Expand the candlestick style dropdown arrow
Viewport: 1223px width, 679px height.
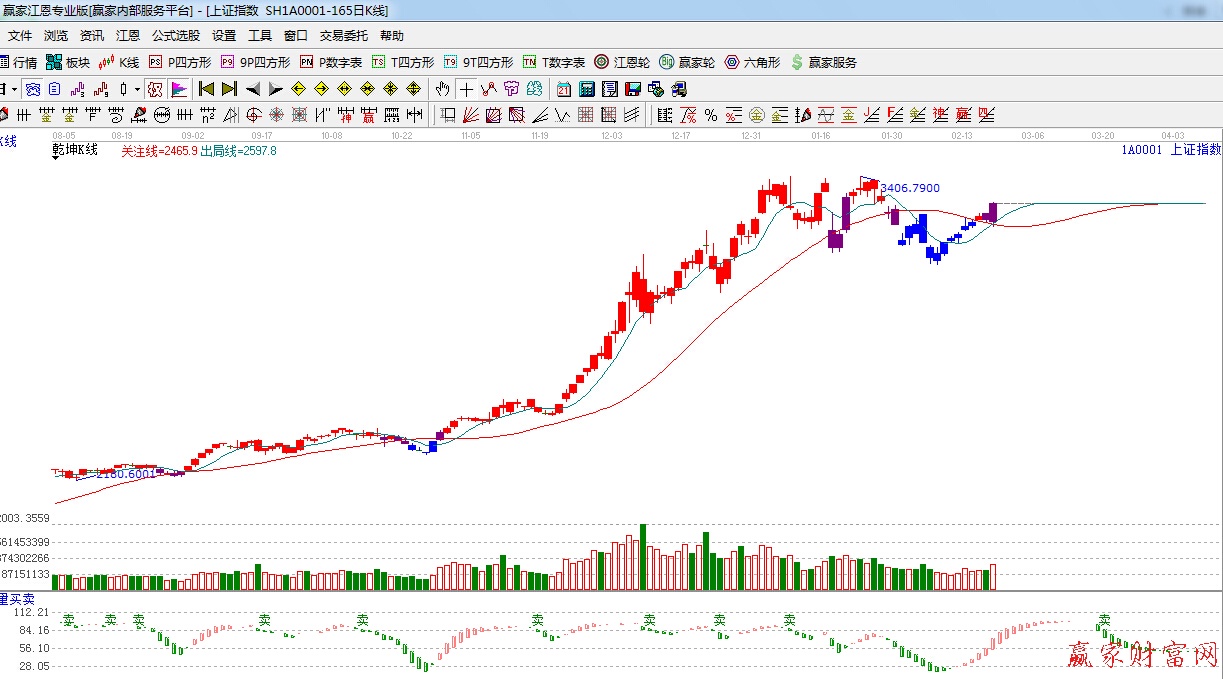[x=137, y=89]
